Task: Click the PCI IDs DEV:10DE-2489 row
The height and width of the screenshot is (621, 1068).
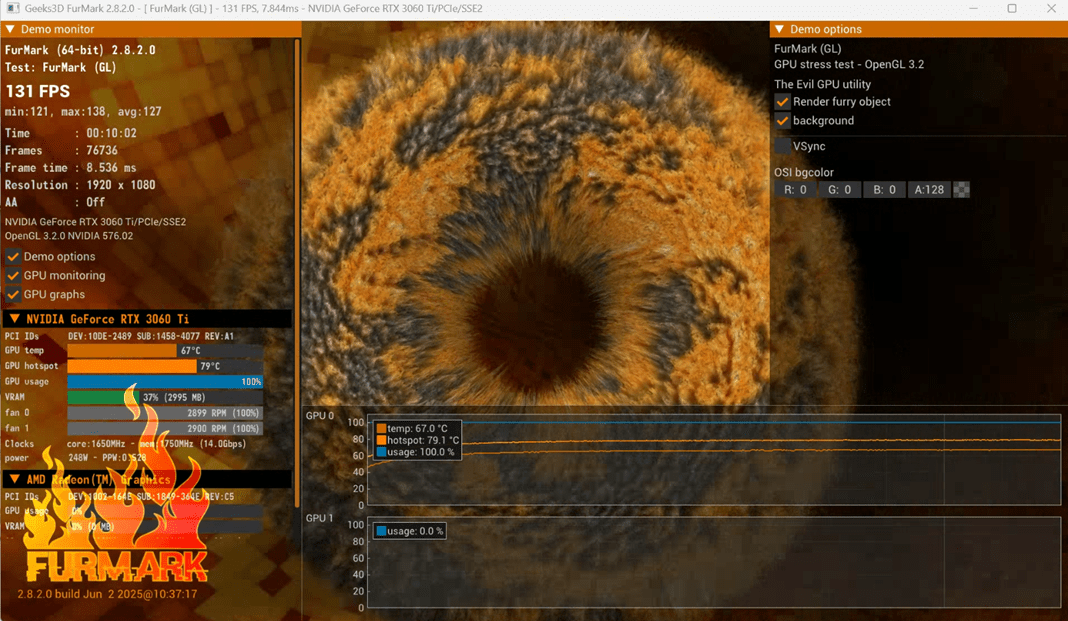Action: click(x=119, y=336)
